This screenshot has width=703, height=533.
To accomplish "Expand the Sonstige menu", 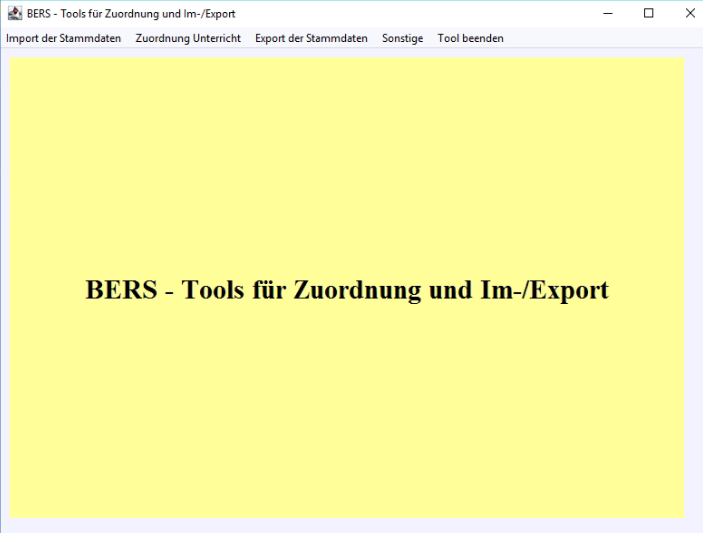I will click(402, 38).
